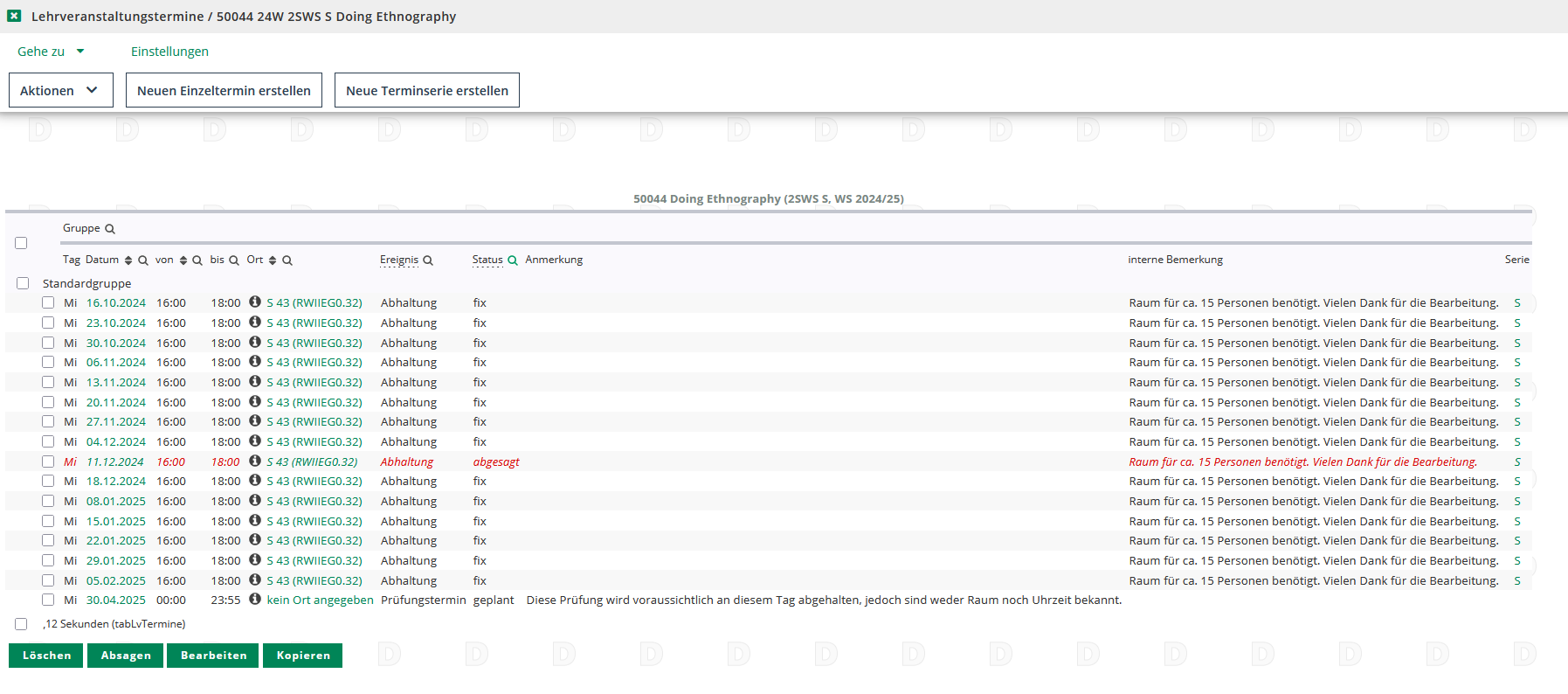Click Neuen Einzeltermin erstellen
Image resolution: width=1568 pixels, height=694 pixels.
(224, 91)
